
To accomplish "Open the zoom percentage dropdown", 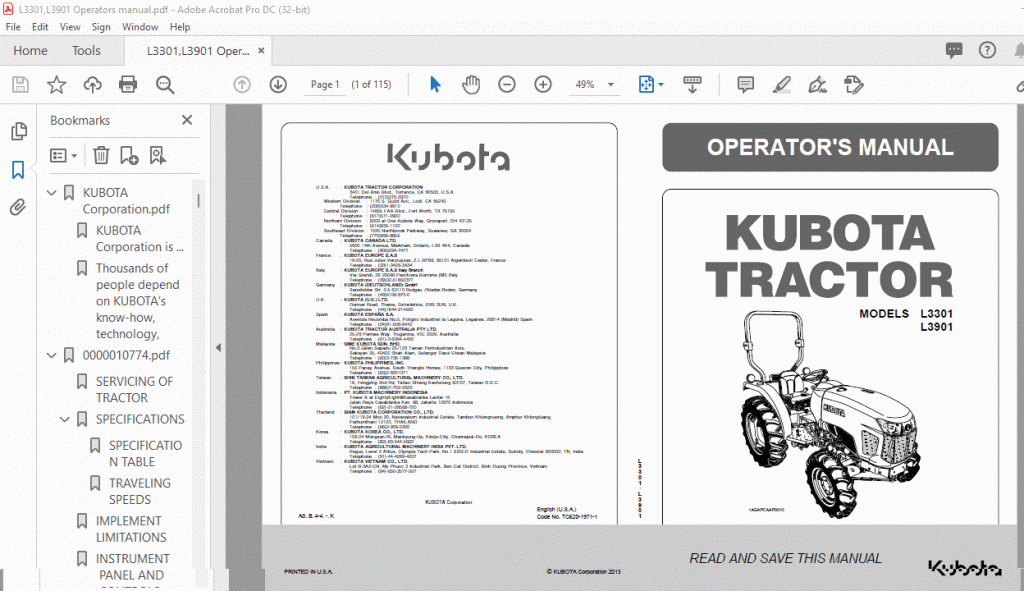I will (x=611, y=84).
